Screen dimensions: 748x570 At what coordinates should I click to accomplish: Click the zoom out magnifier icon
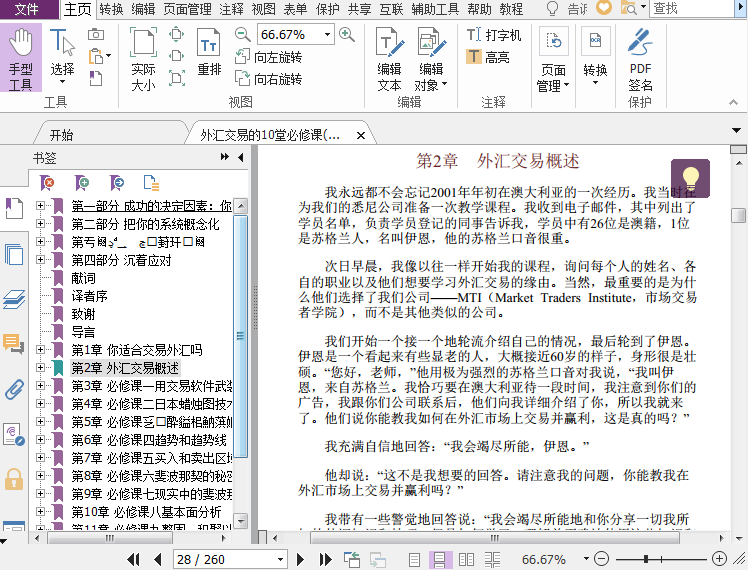243,34
